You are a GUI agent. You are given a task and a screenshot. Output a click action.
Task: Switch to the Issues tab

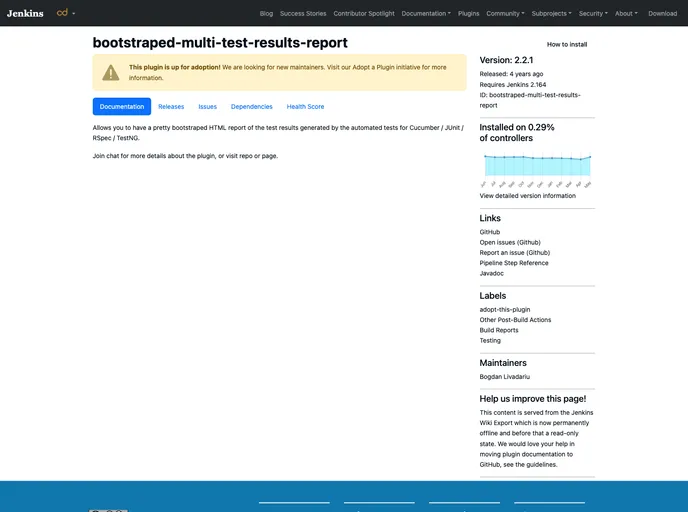click(x=207, y=107)
